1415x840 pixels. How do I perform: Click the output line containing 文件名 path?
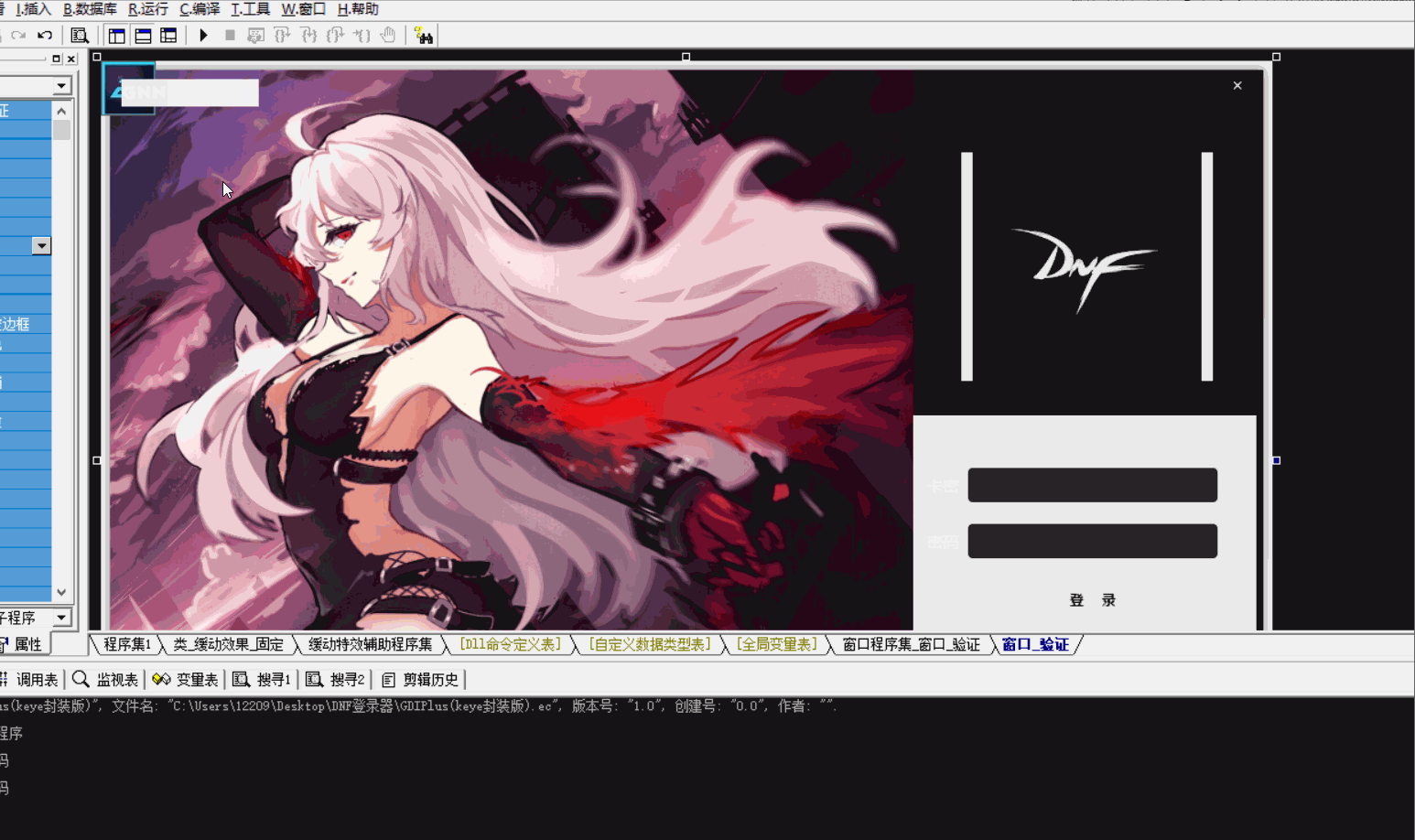tap(419, 706)
